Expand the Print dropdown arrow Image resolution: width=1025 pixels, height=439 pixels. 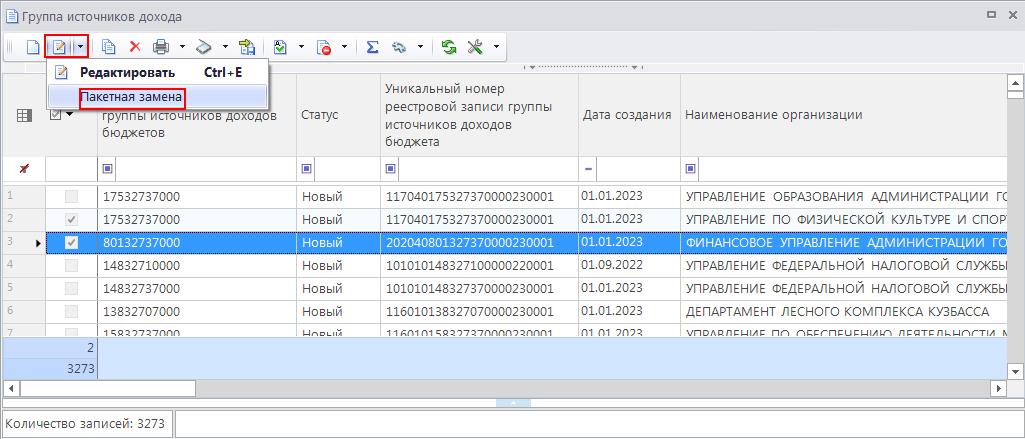(183, 47)
